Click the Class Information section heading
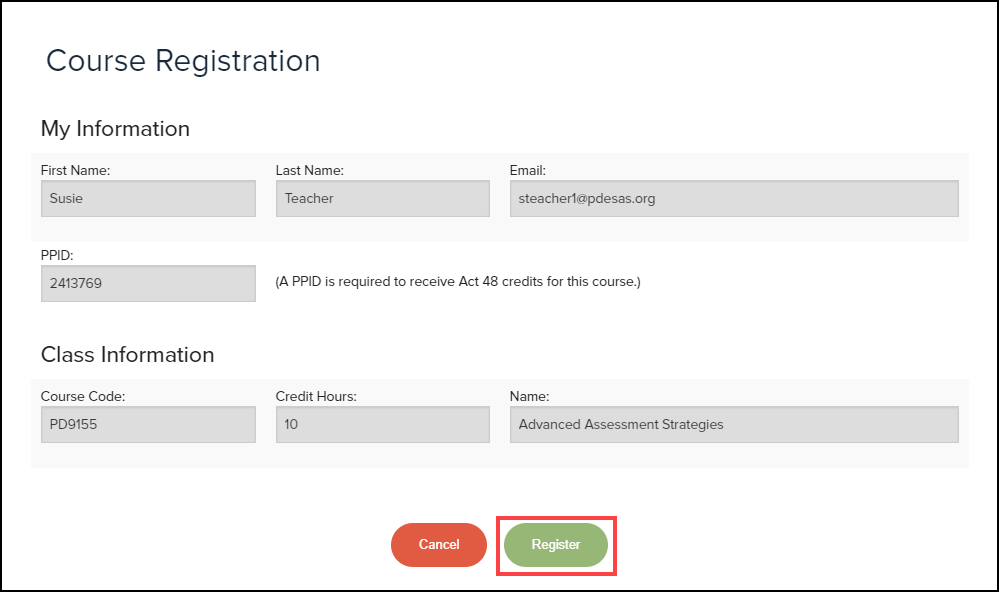Screen dimensions: 999x592 tap(127, 355)
